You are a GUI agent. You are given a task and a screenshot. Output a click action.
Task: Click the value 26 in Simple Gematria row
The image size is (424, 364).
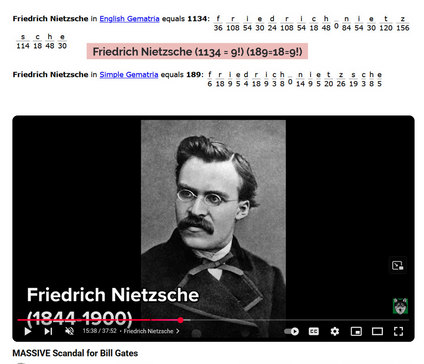pyautogui.click(x=341, y=84)
